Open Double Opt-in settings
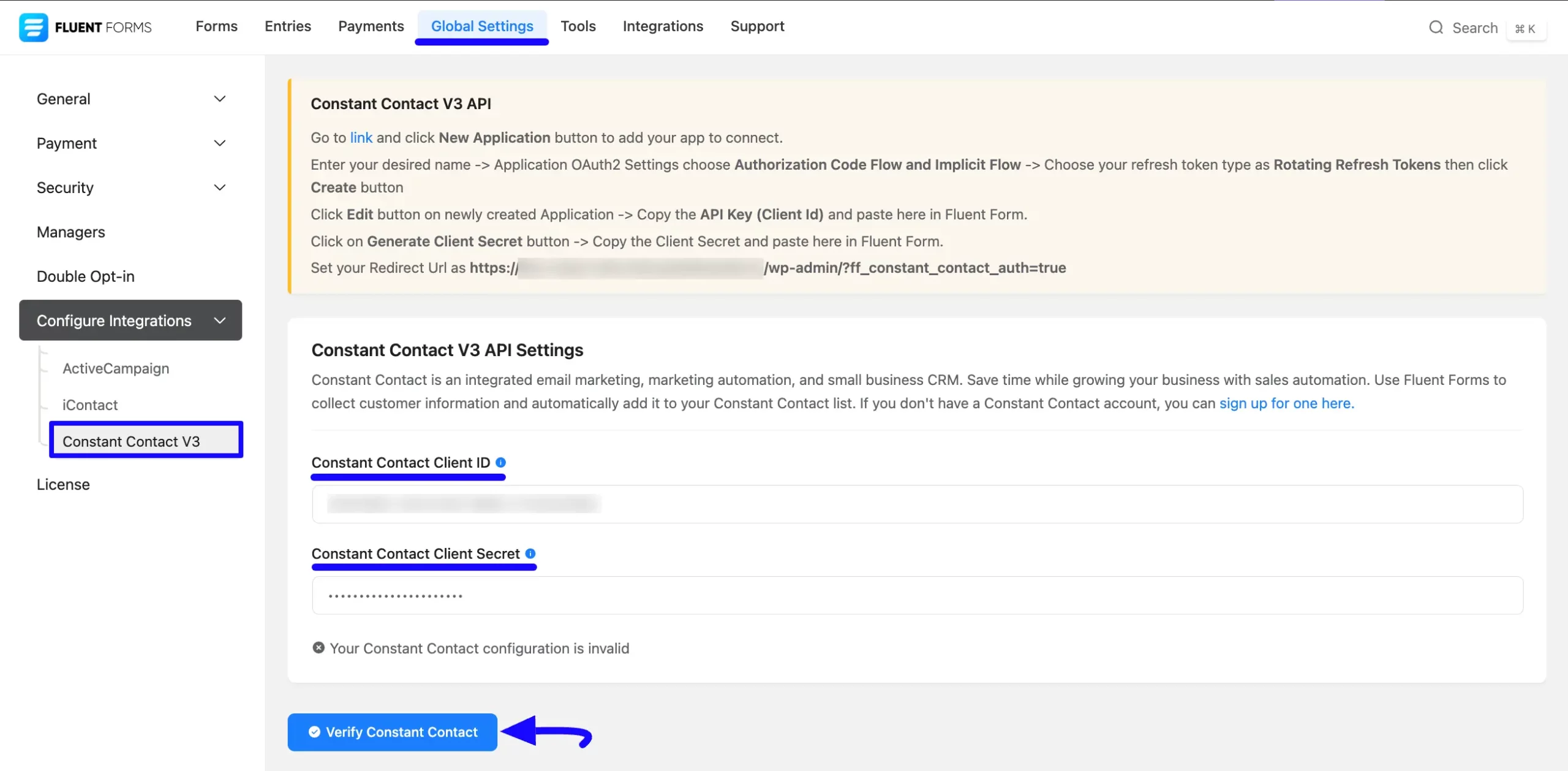 coord(86,276)
